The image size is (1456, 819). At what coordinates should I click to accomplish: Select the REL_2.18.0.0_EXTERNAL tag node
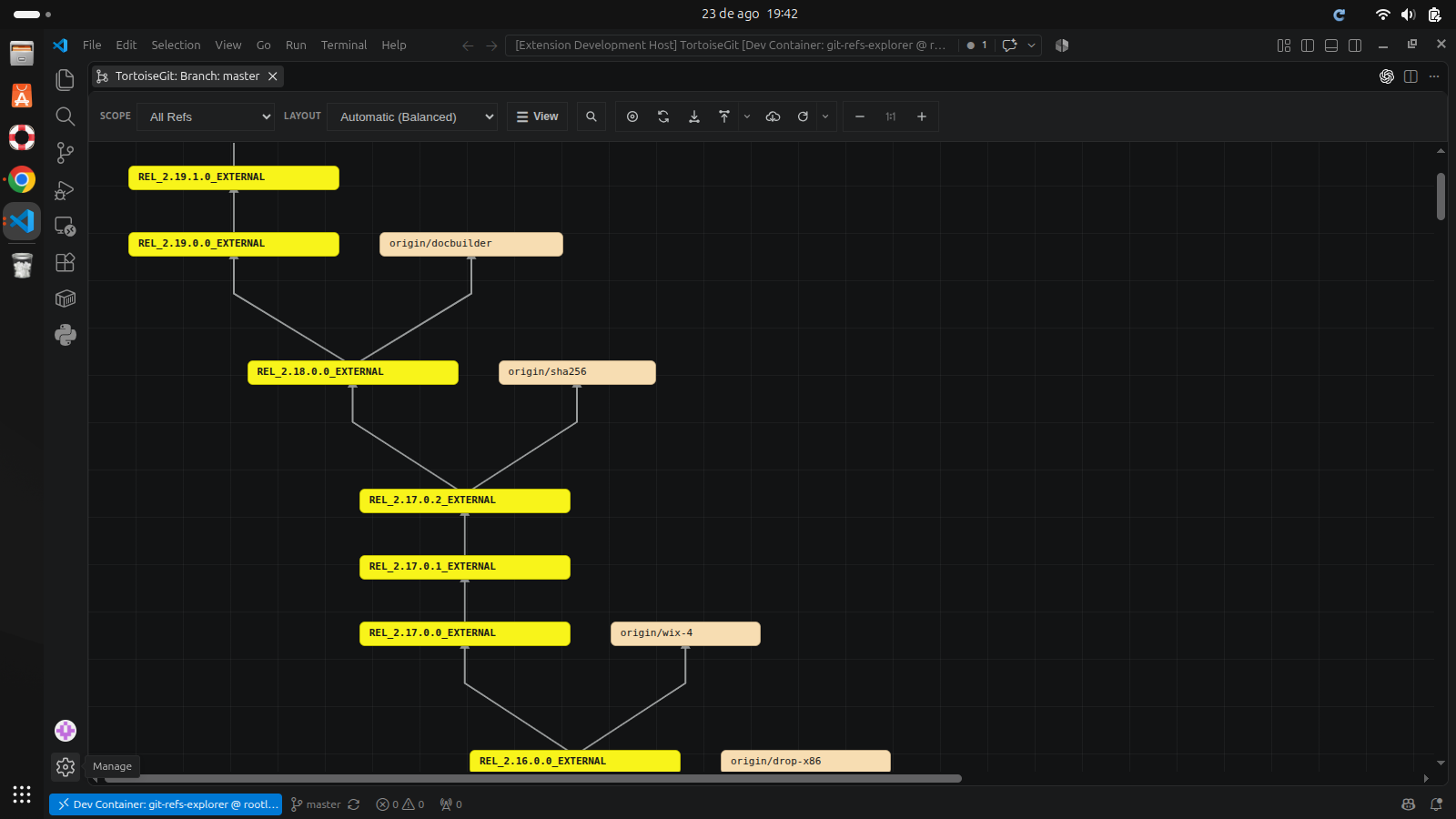353,372
